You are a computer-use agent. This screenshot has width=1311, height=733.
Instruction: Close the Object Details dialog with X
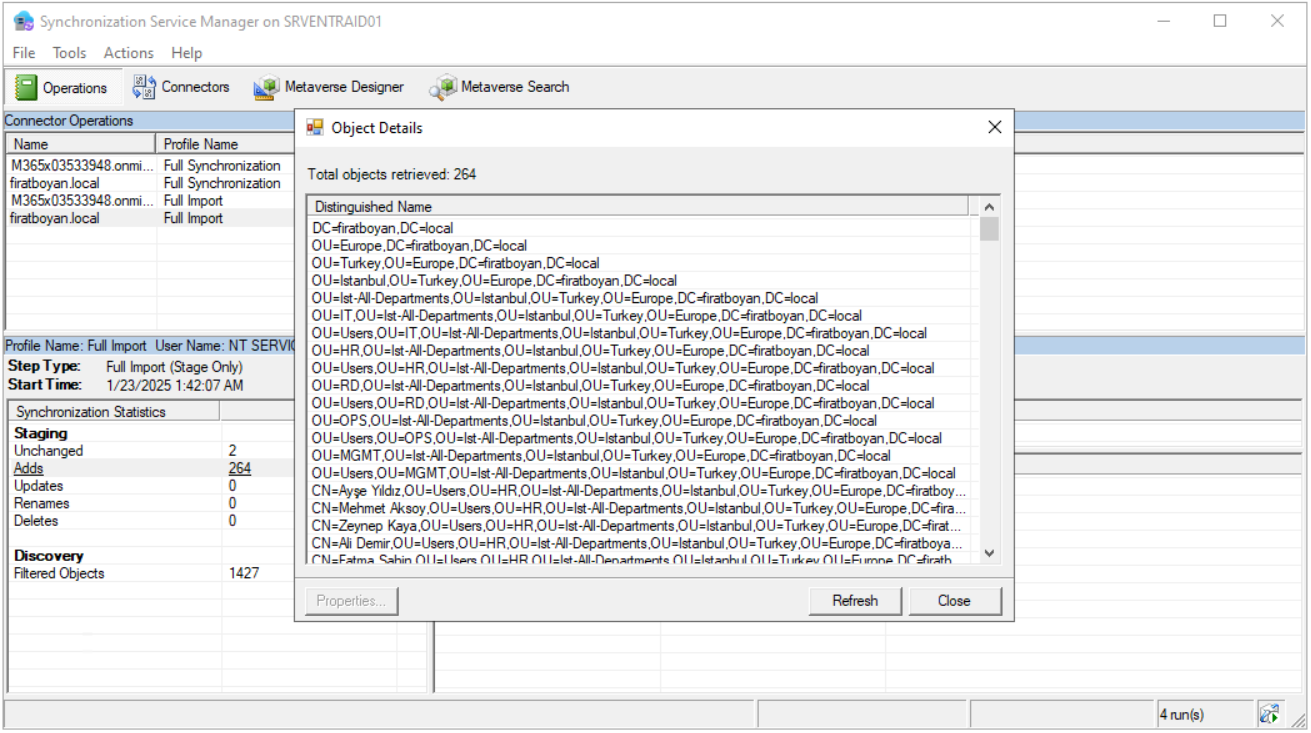pyautogui.click(x=994, y=127)
